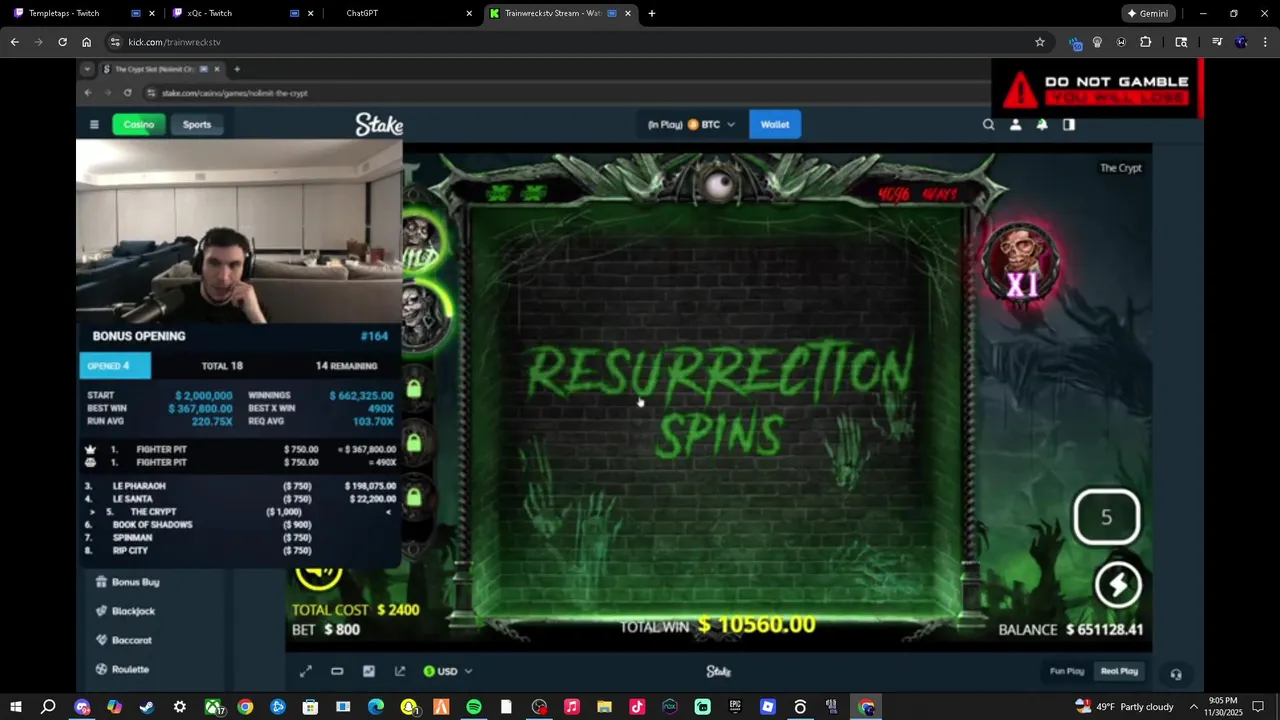Open Steam from the taskbar
This screenshot has height=720, width=1280.
(147, 707)
